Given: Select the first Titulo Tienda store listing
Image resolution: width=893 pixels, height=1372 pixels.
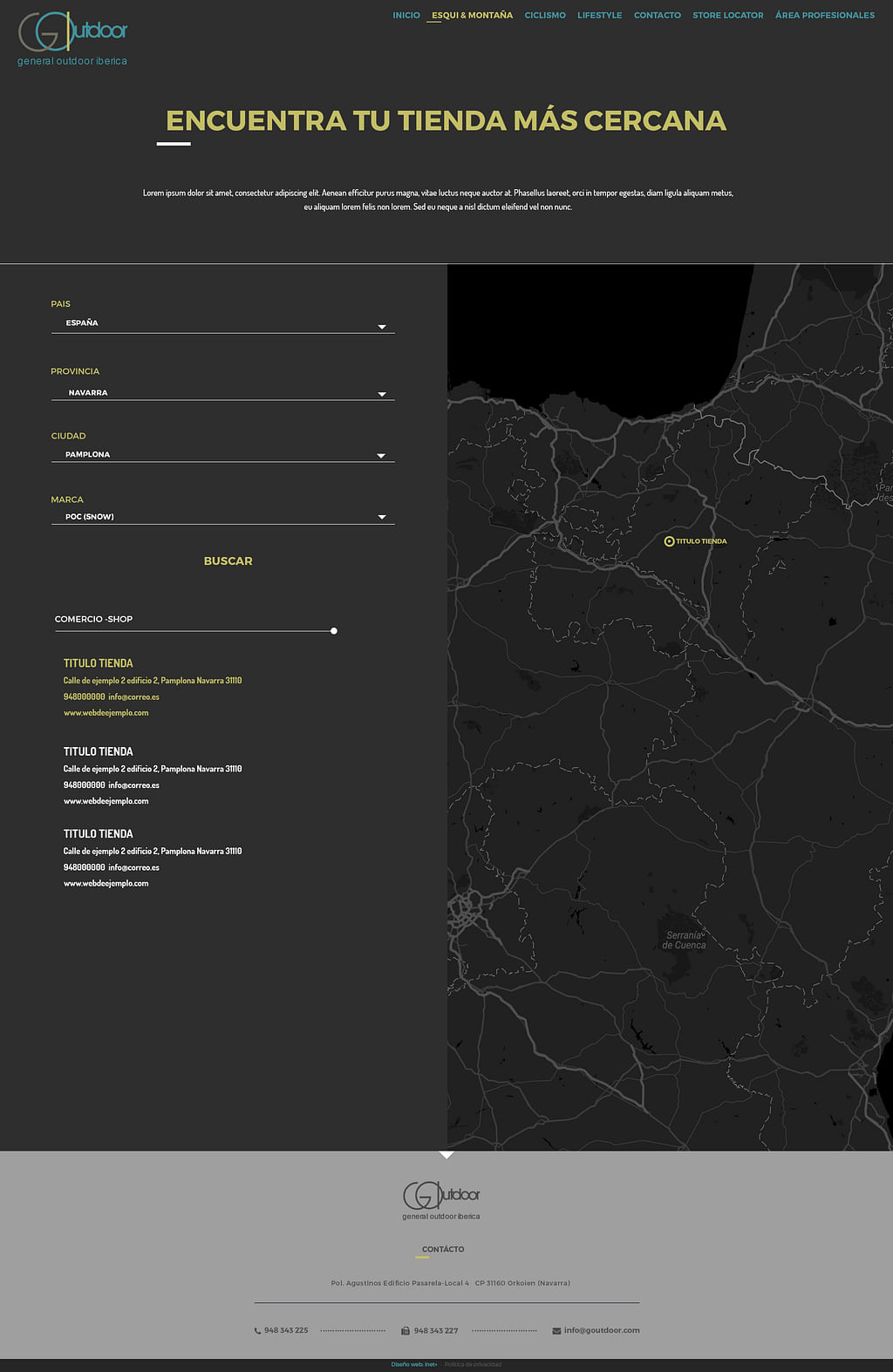Looking at the screenshot, I should click(99, 663).
